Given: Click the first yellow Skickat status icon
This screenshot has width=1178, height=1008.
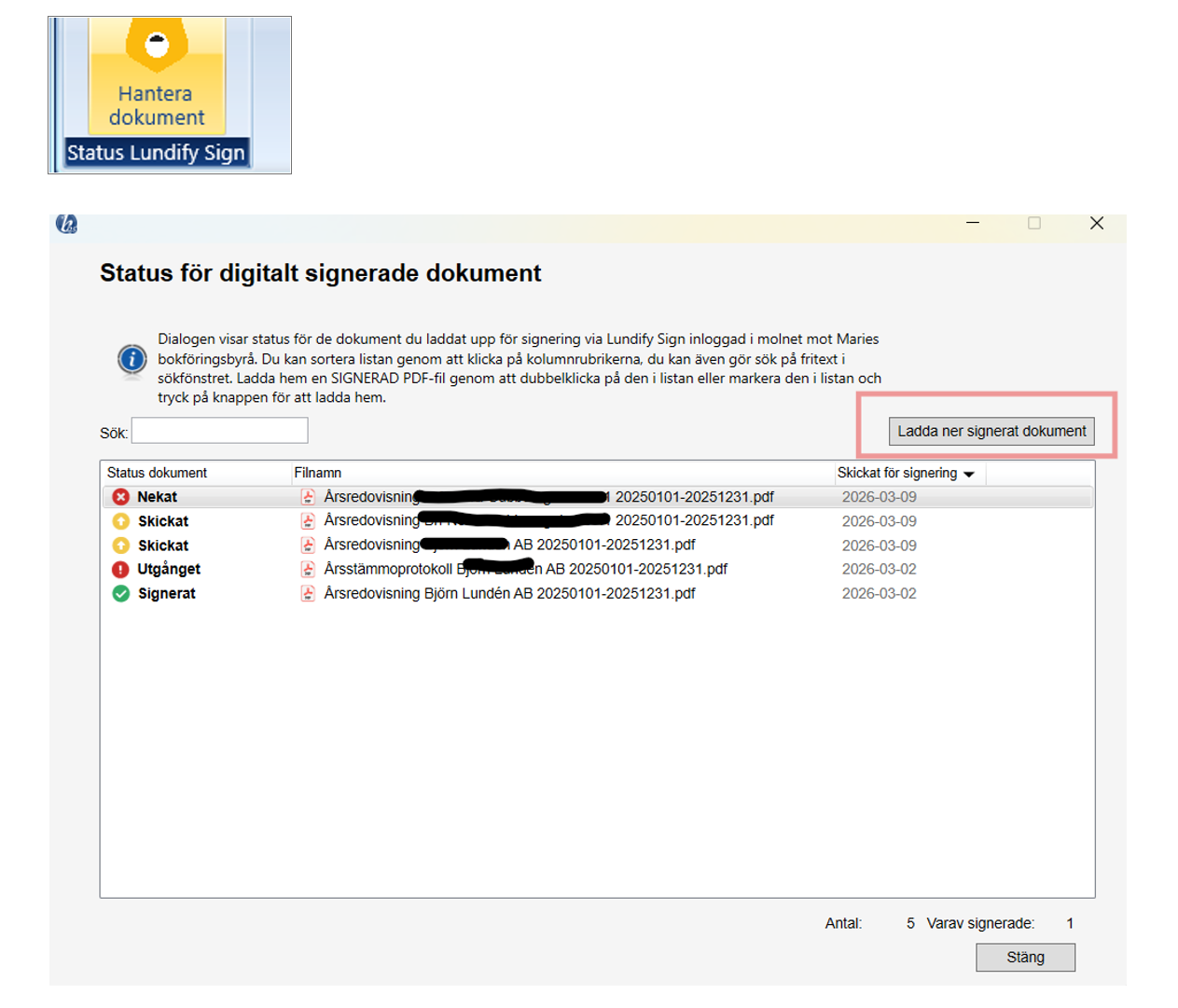Looking at the screenshot, I should click(x=121, y=521).
